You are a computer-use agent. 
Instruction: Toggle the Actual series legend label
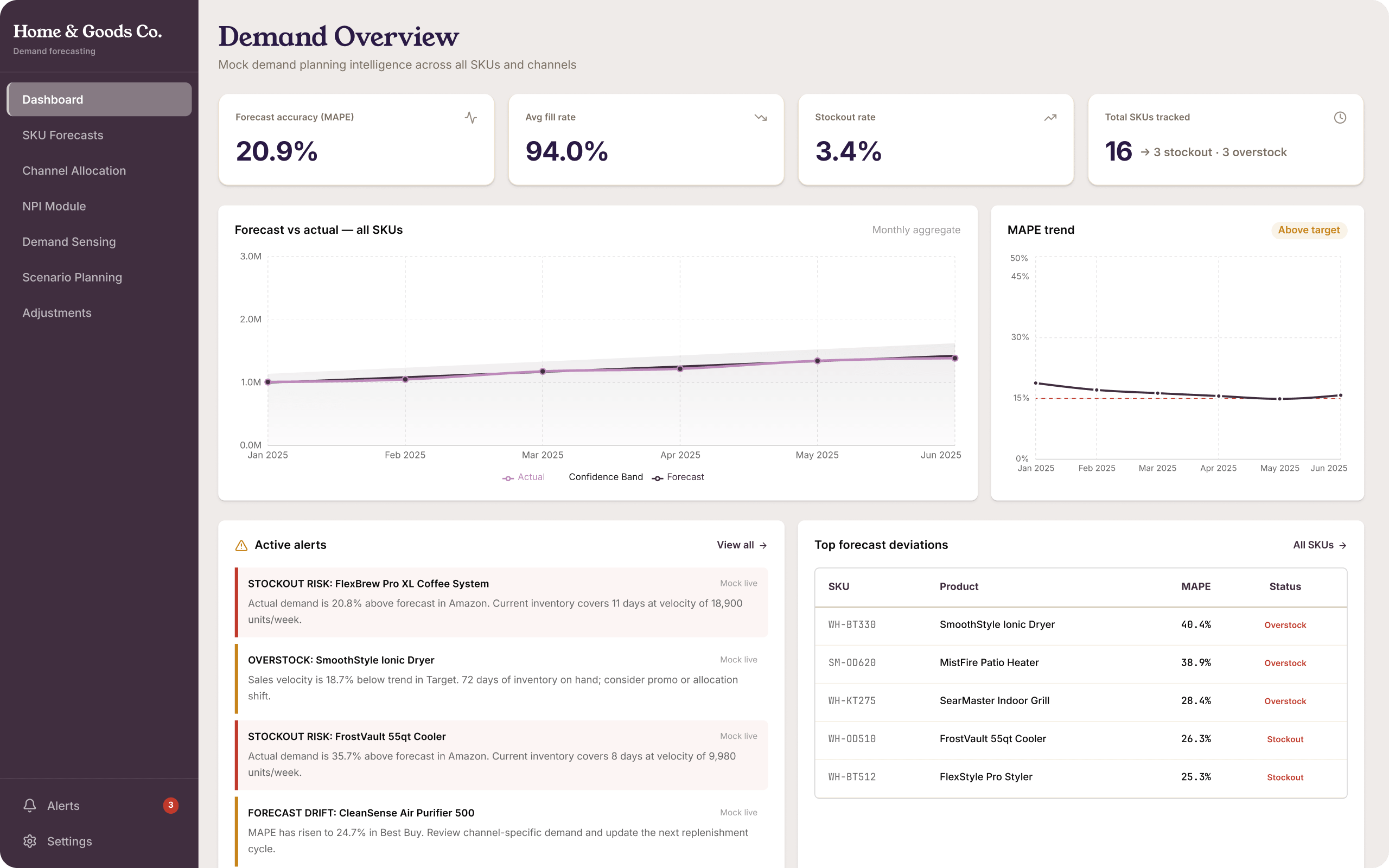tap(531, 477)
